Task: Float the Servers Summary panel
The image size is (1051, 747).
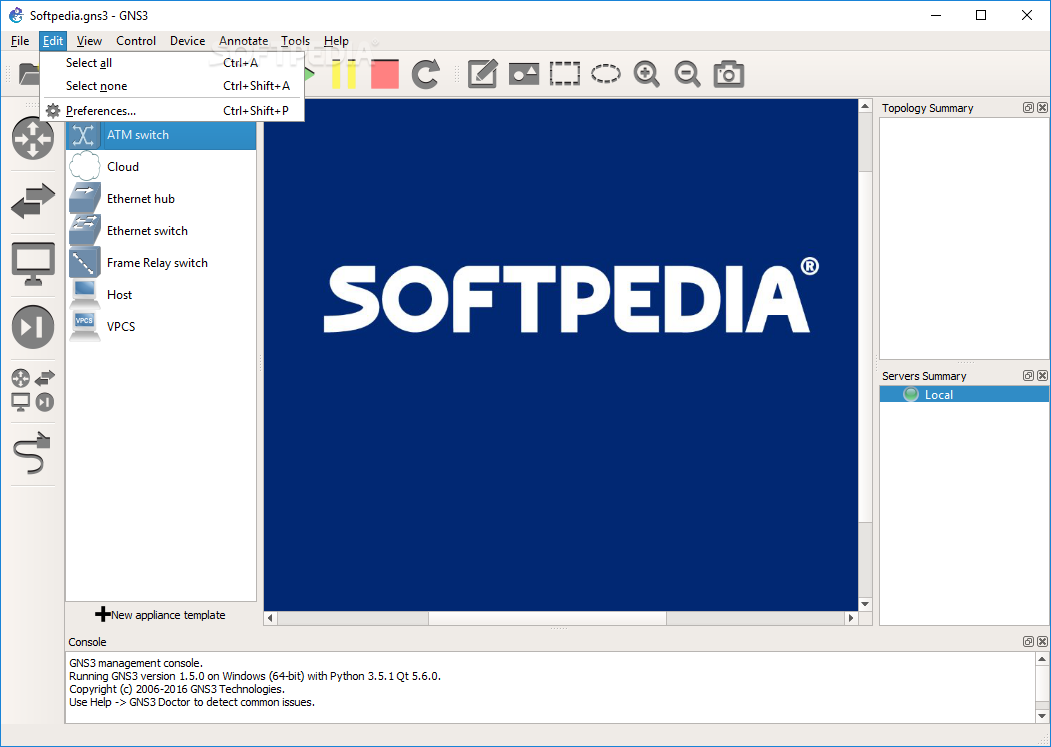Action: point(1028,376)
